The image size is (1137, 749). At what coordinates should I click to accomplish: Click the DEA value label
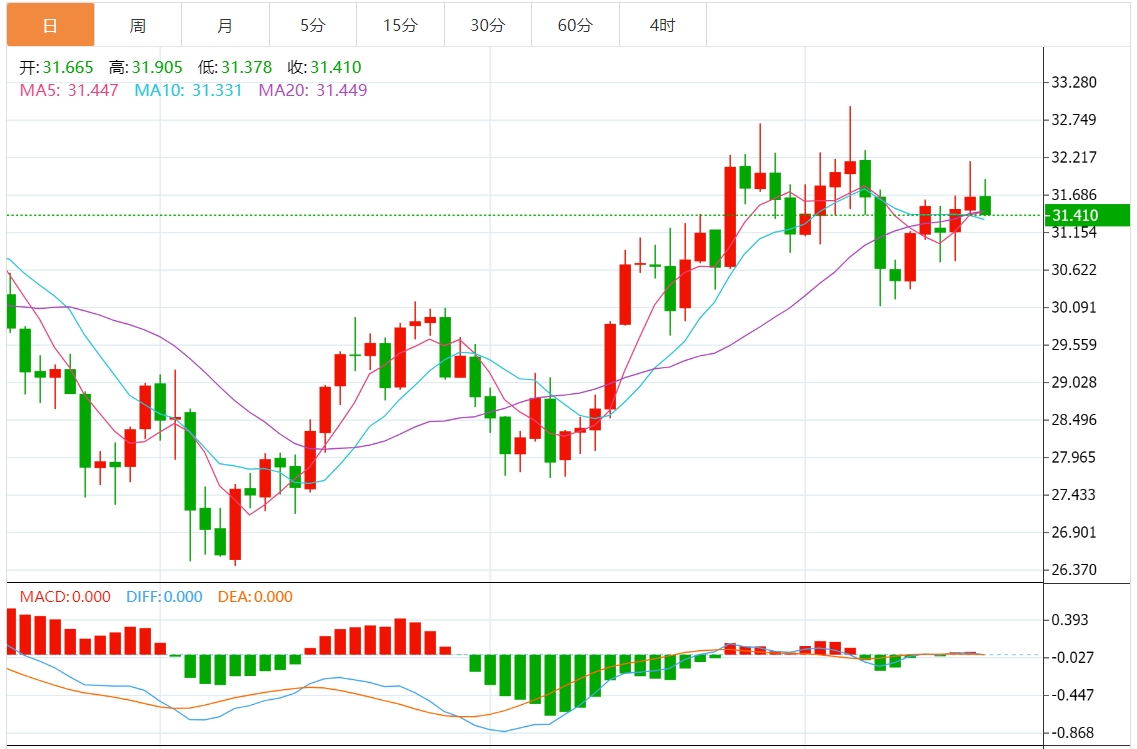tap(255, 597)
